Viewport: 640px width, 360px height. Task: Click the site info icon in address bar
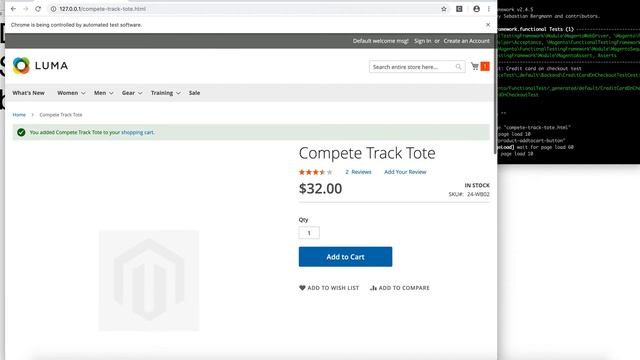pos(53,9)
